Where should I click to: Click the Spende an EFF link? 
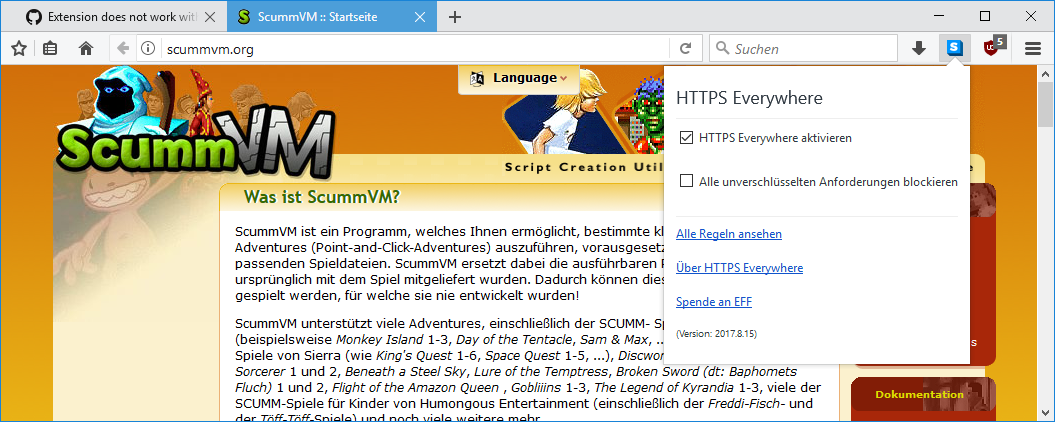[x=714, y=302]
